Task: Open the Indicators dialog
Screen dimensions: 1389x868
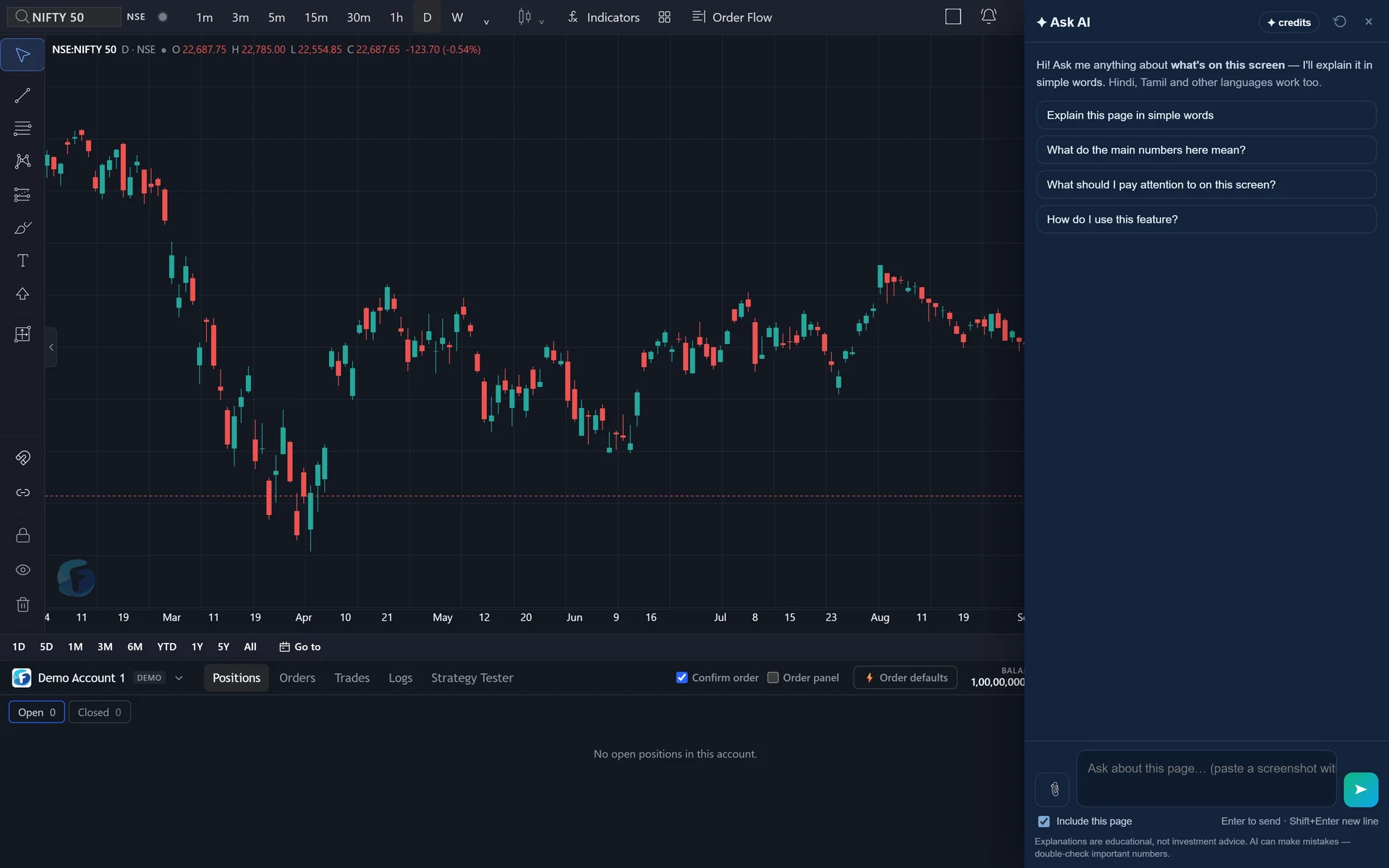Action: (x=603, y=17)
